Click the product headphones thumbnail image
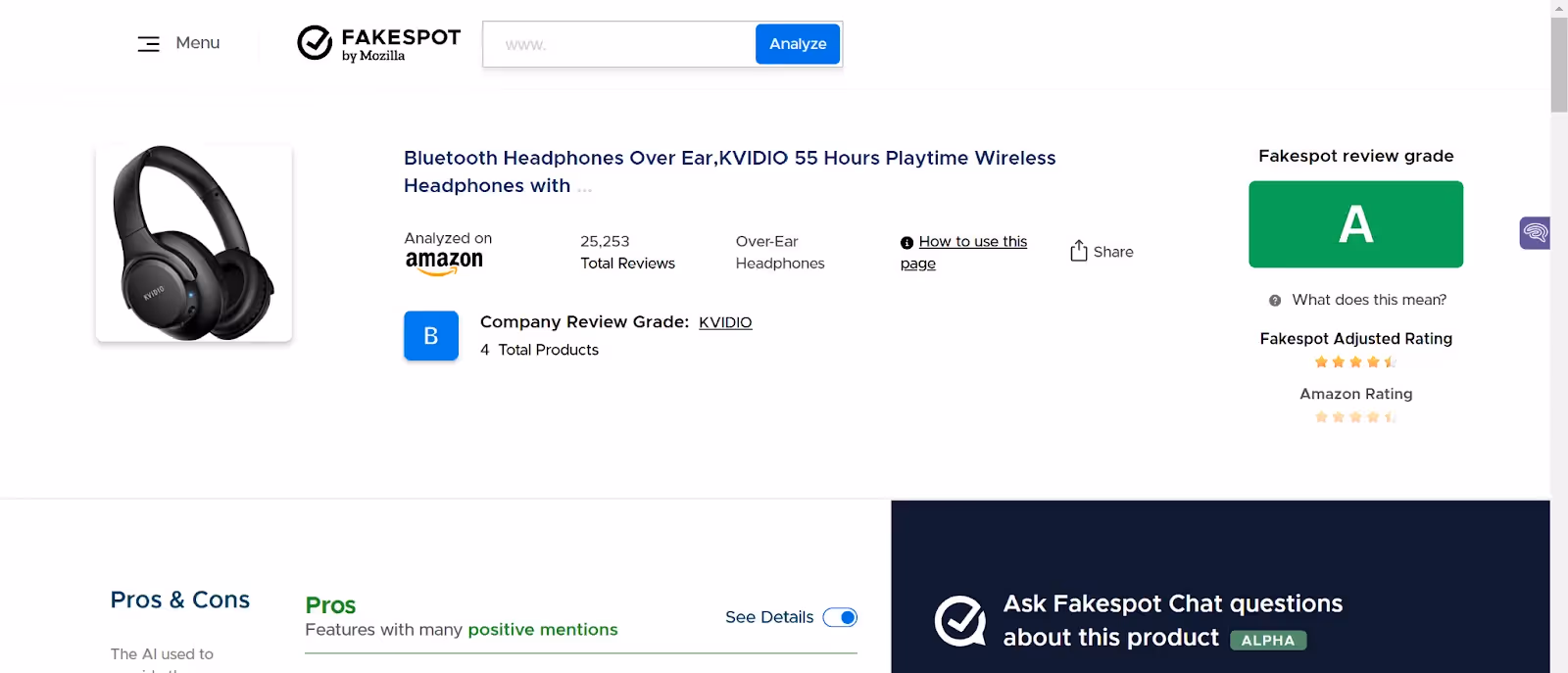Image resolution: width=1568 pixels, height=673 pixels. [192, 243]
